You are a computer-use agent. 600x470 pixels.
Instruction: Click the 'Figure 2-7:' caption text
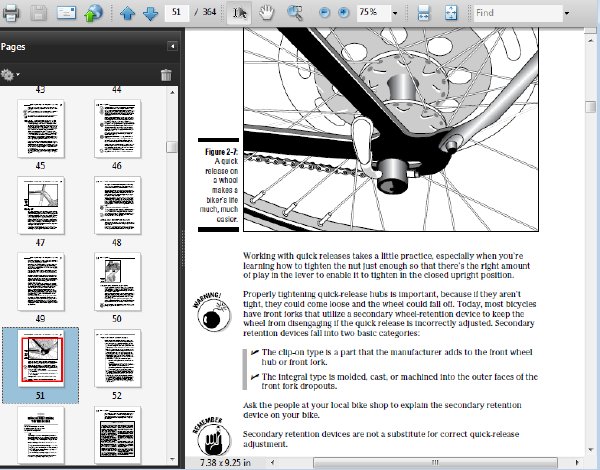tap(221, 152)
